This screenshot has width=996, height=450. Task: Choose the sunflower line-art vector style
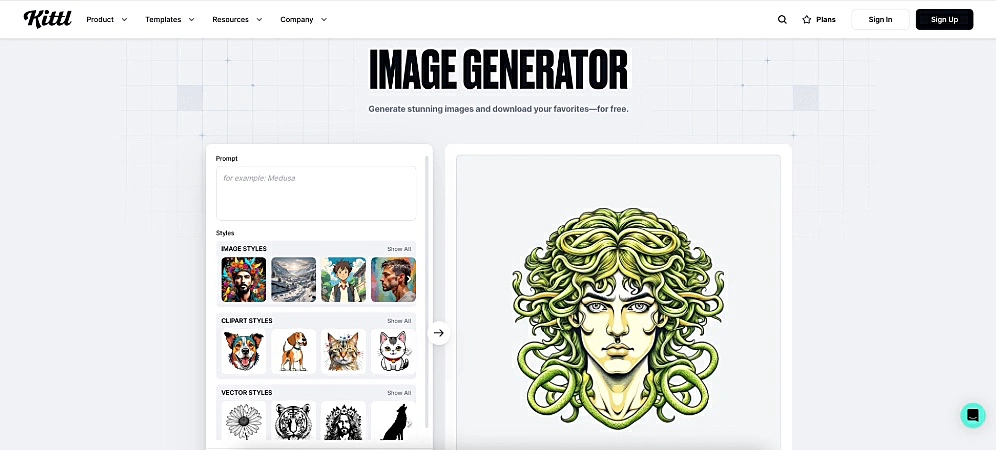click(243, 420)
